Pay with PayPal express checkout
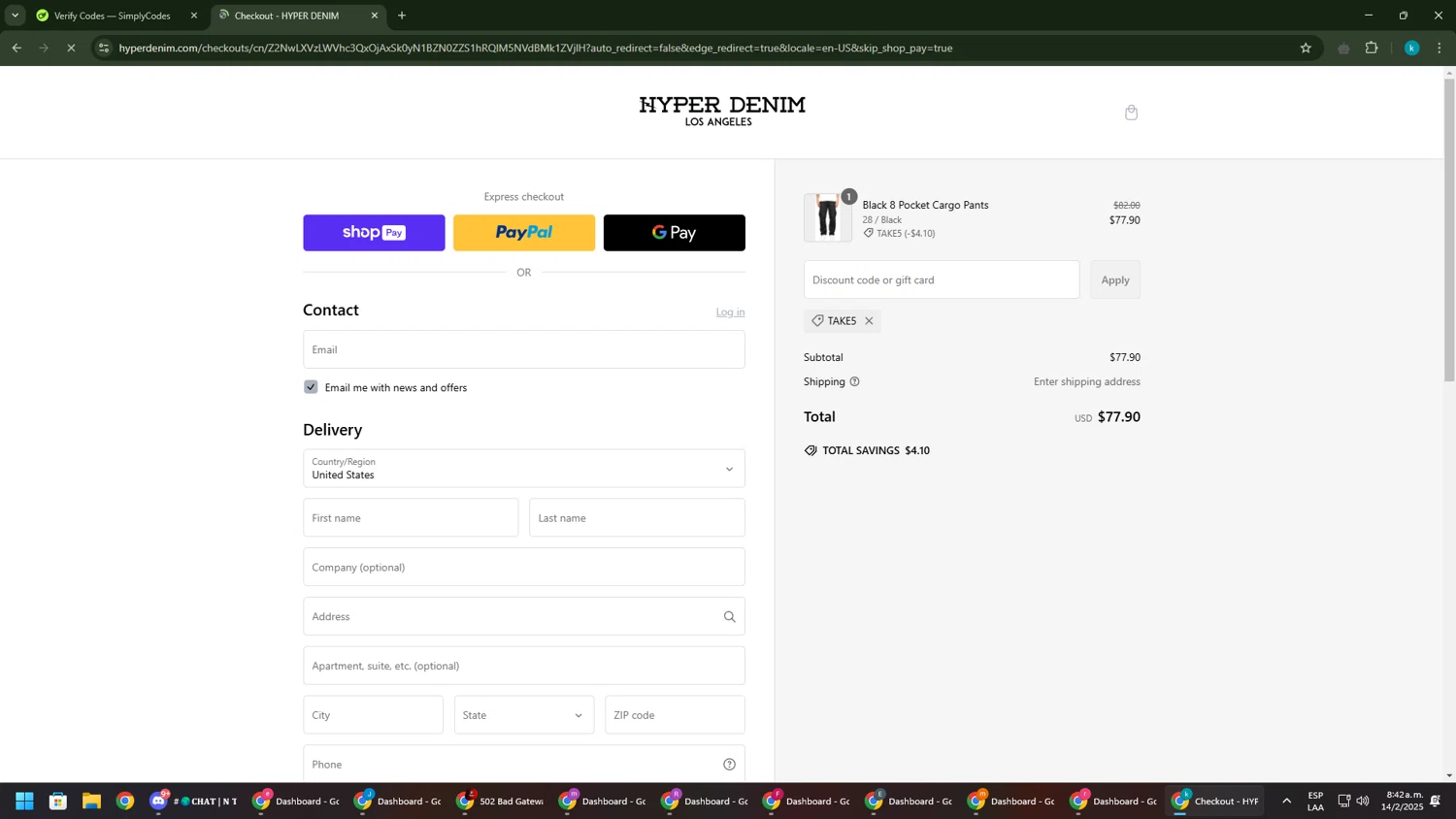Viewport: 1456px width, 819px height. 524,233
